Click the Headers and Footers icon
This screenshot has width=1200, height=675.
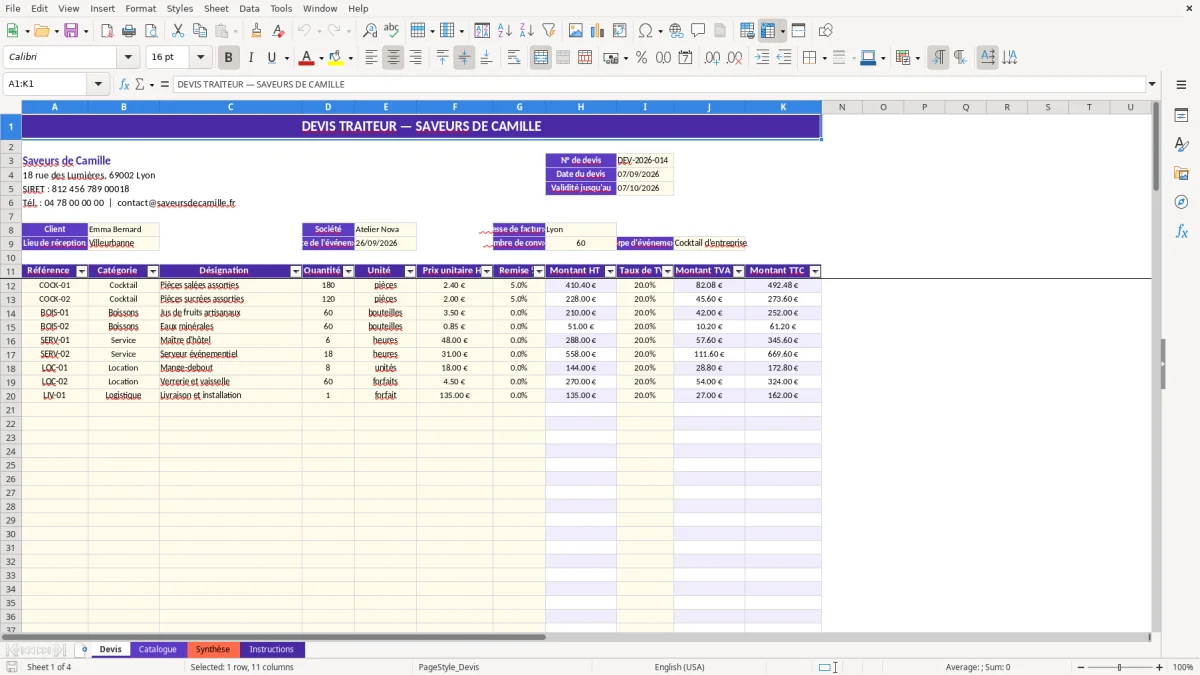coord(720,30)
